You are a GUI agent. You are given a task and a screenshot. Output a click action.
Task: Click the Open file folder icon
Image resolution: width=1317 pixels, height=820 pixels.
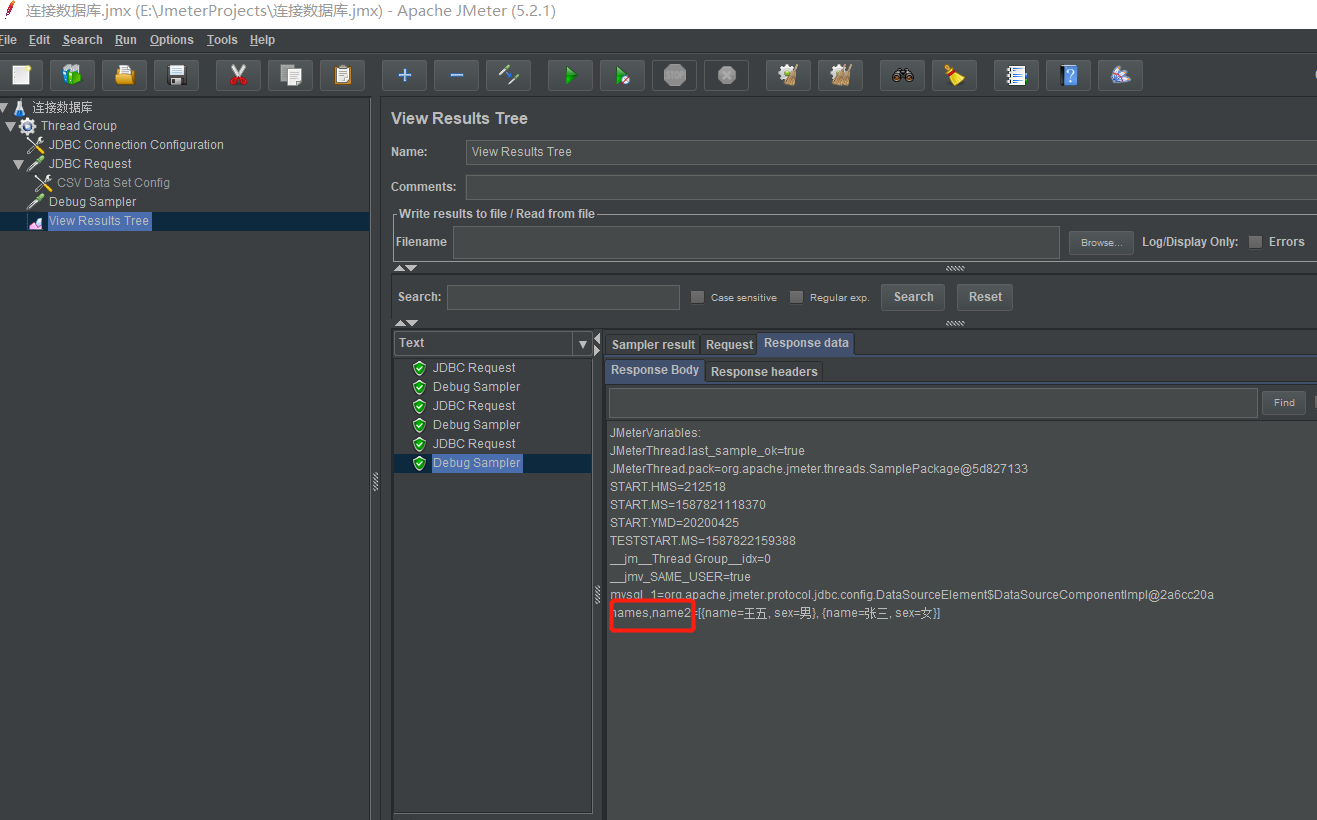(124, 75)
